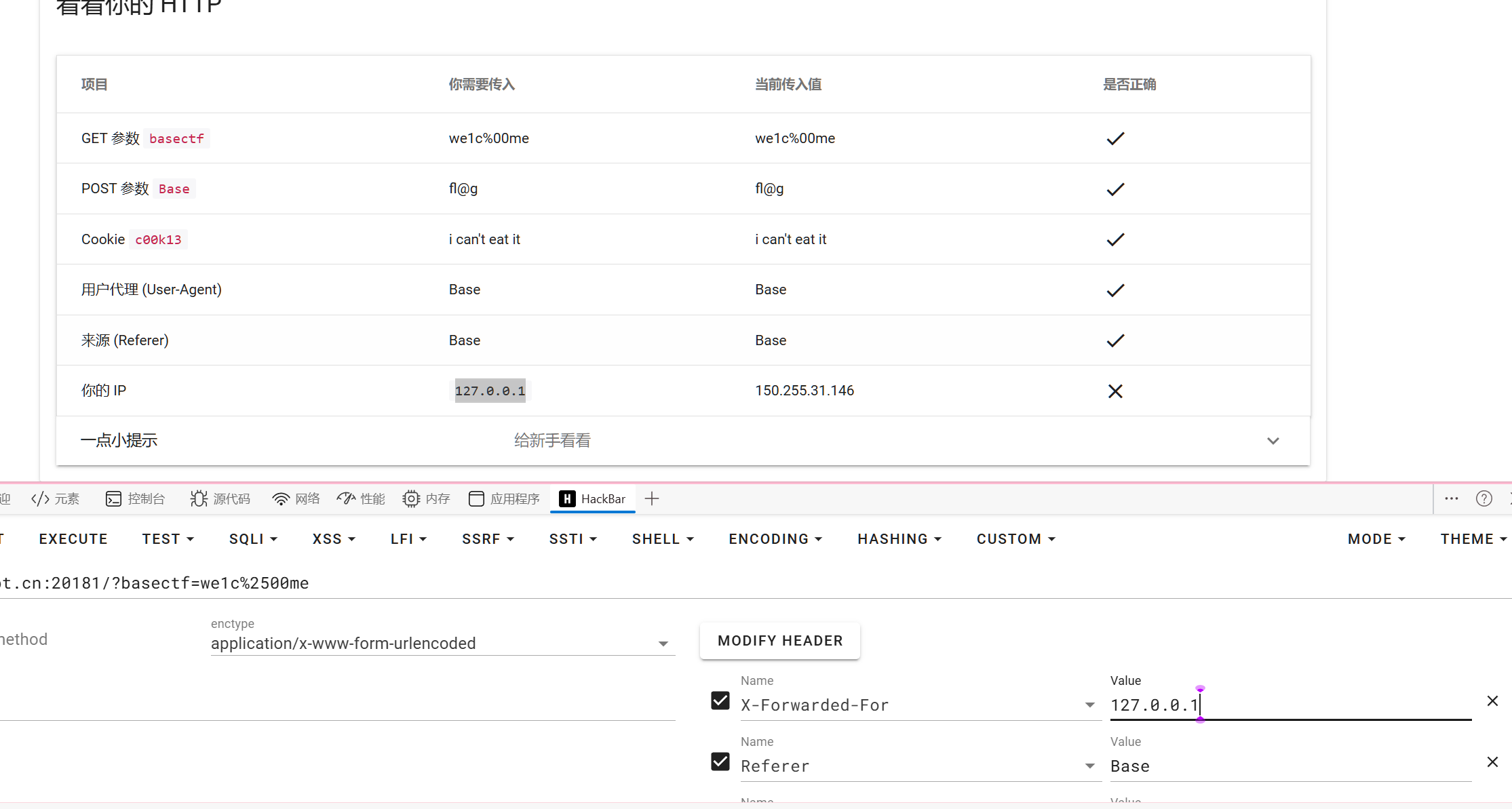1512x809 pixels.
Task: Add a new devtools tab with plus icon
Action: (652, 499)
